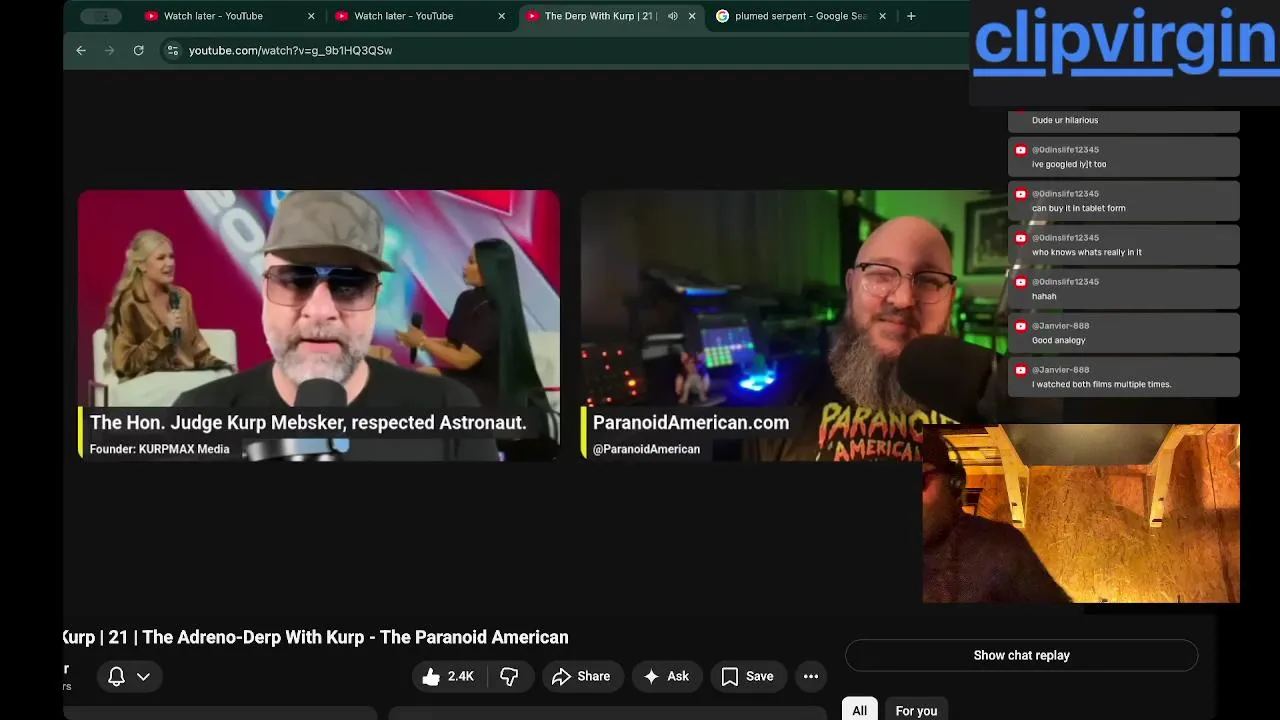Go back using the browser back arrow
The width and height of the screenshot is (1280, 720).
[x=81, y=50]
